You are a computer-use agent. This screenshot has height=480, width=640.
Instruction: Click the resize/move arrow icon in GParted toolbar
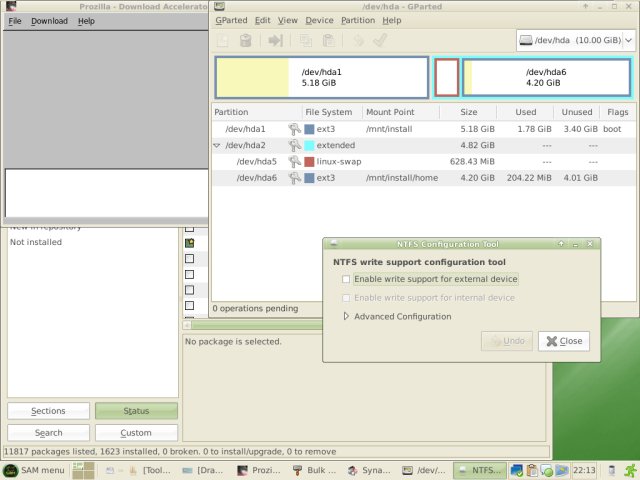pyautogui.click(x=275, y=41)
